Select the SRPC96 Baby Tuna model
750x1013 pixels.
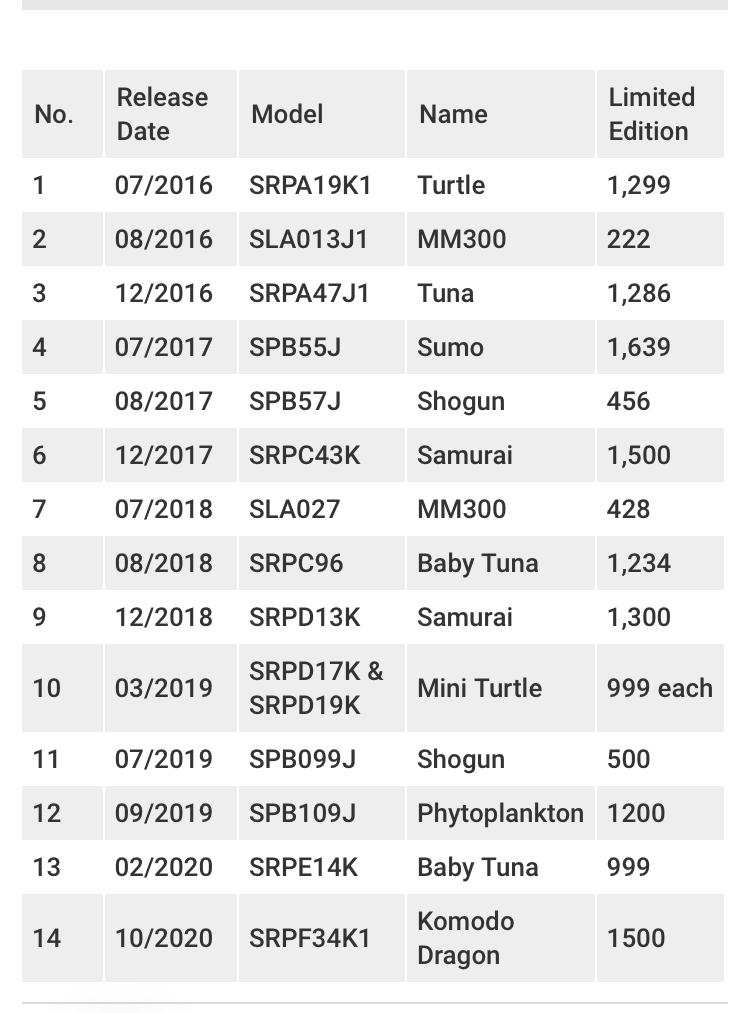(296, 563)
